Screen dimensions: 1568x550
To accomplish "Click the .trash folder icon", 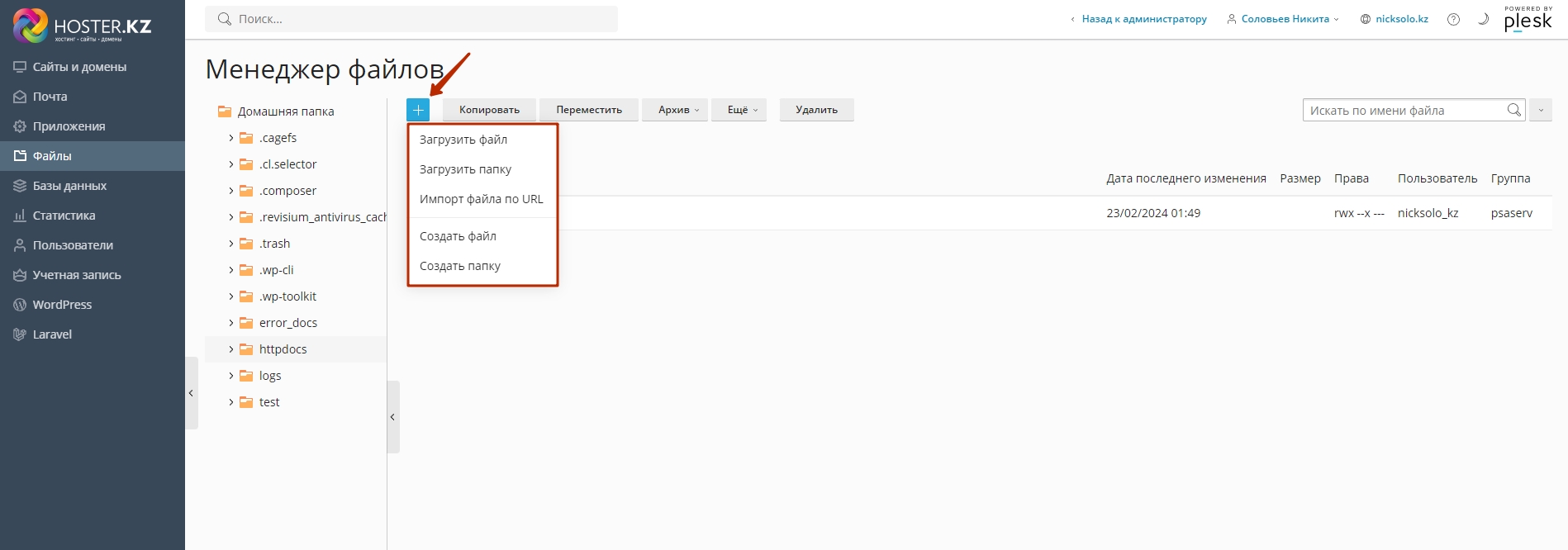I will pos(246,244).
